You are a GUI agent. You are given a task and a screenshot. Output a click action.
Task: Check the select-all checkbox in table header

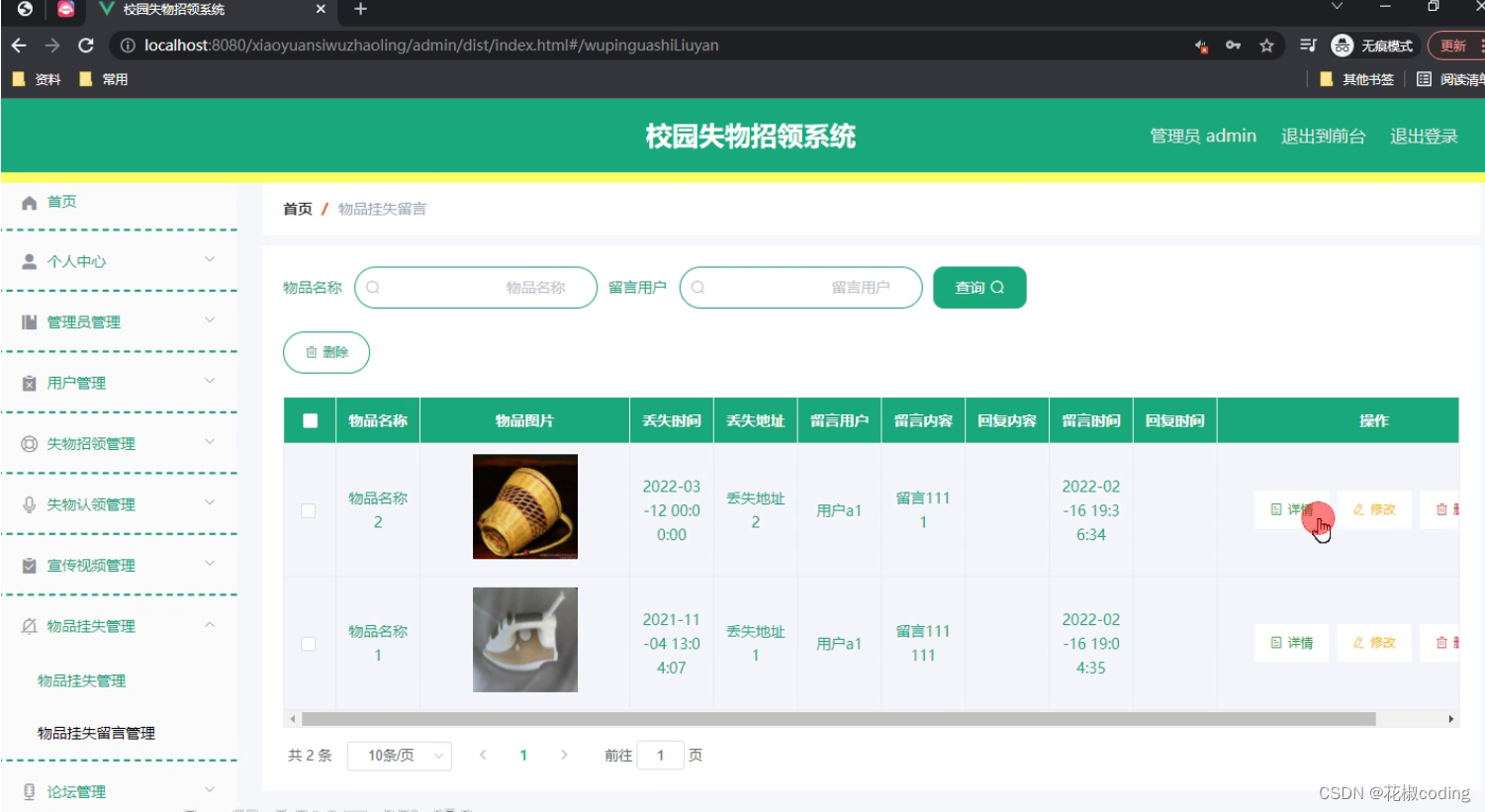(x=309, y=419)
